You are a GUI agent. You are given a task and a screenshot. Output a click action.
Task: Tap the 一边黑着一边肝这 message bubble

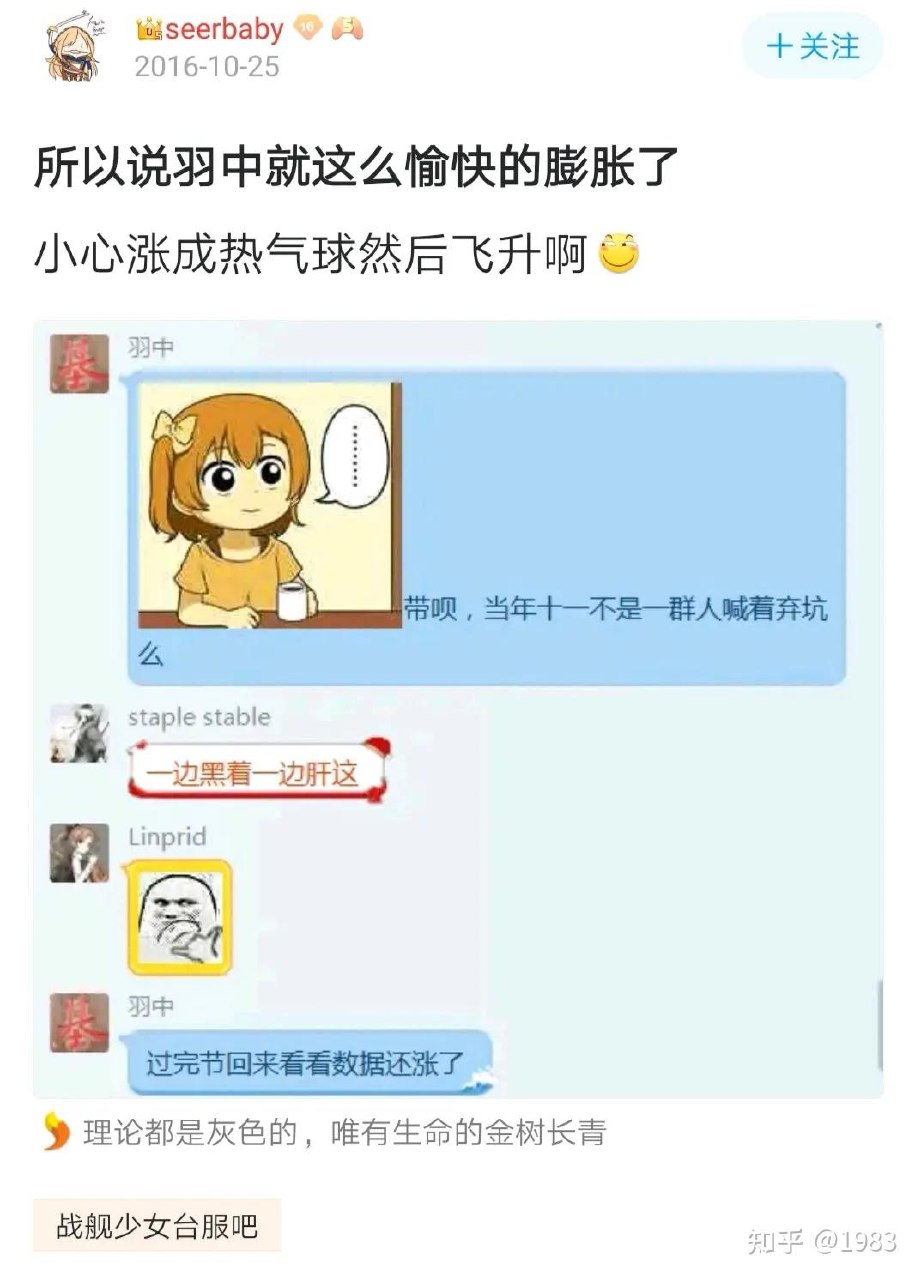[x=258, y=770]
